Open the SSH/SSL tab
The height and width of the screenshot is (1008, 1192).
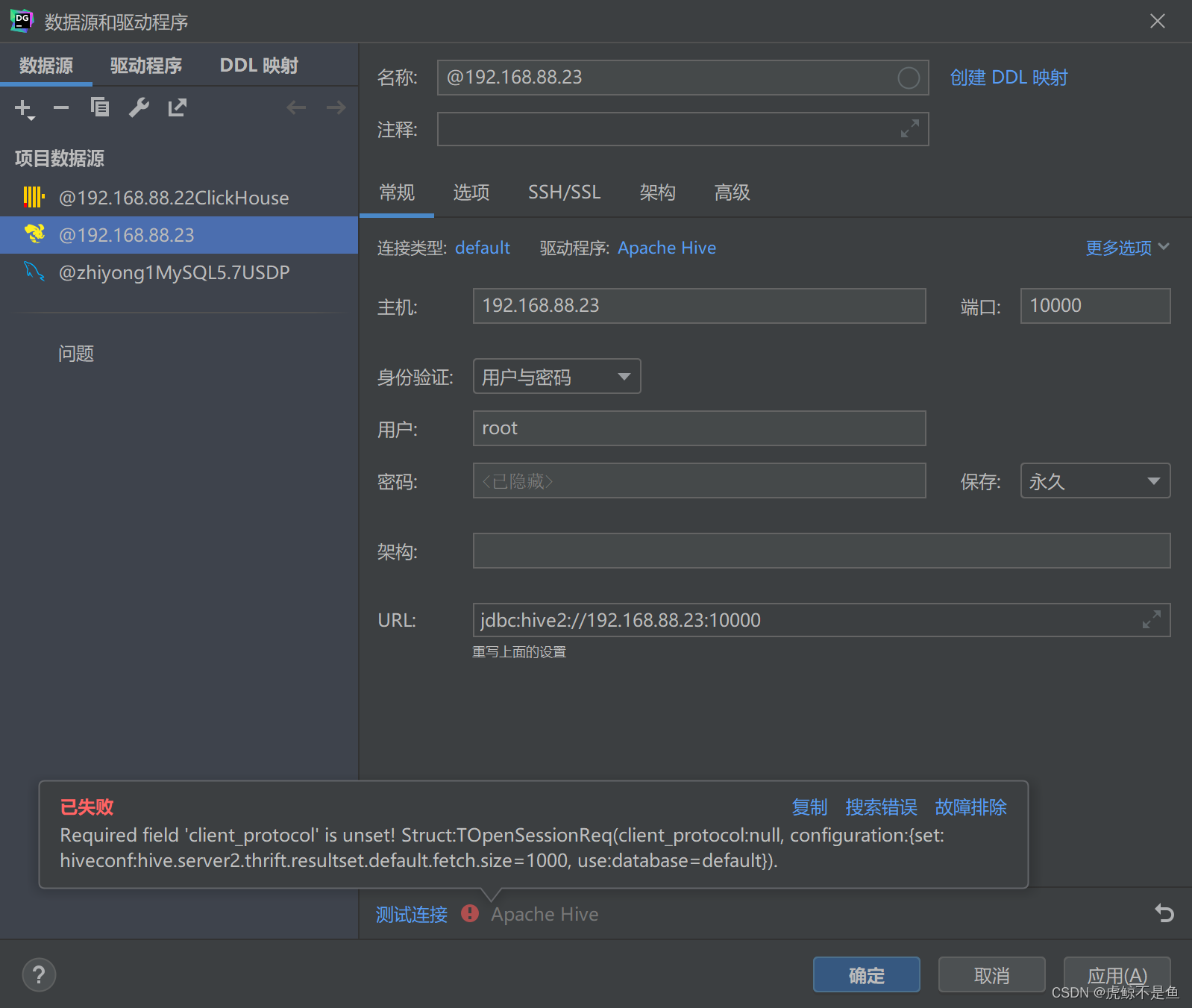click(x=565, y=193)
